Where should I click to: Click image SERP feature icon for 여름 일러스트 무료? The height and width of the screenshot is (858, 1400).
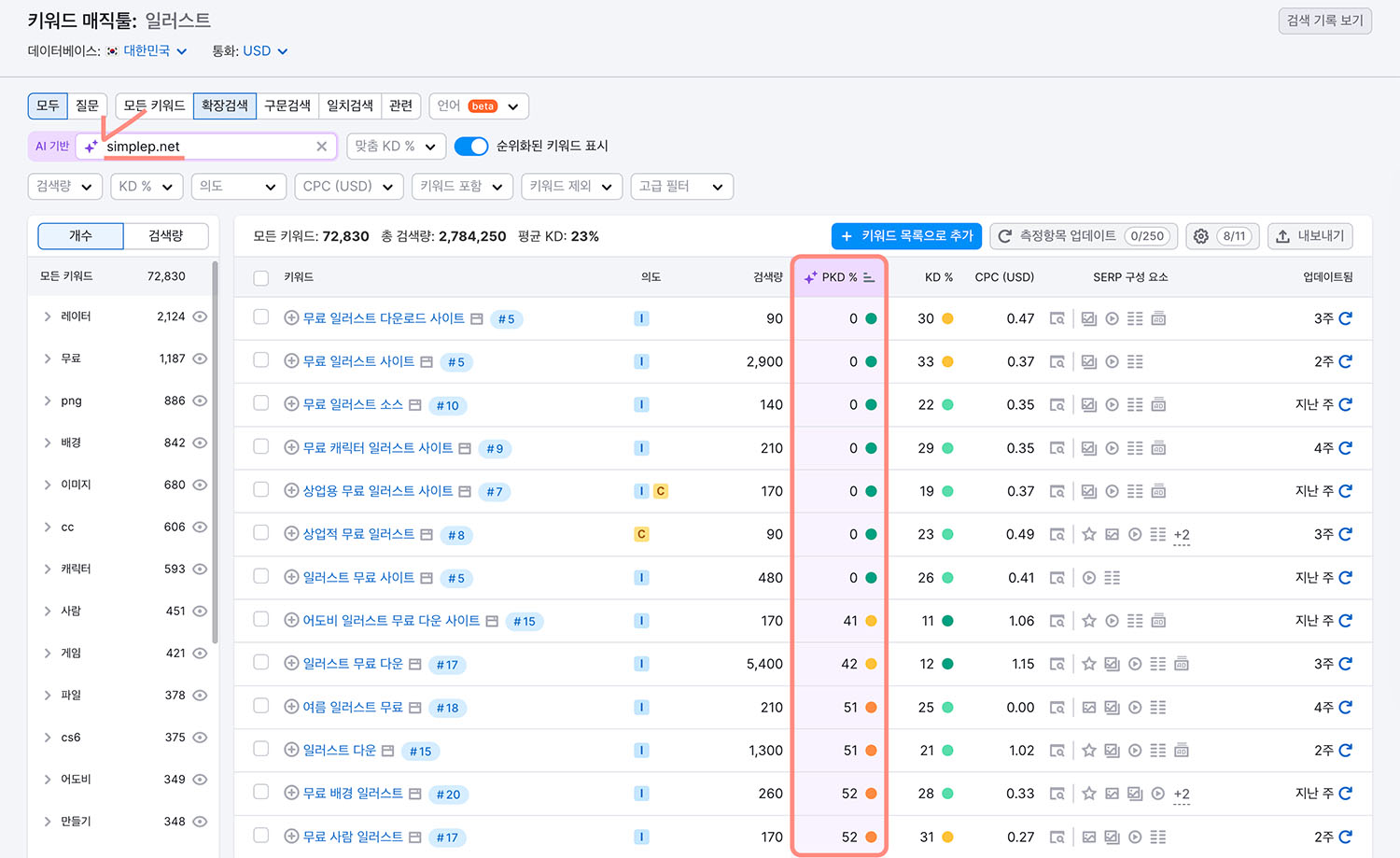1089,708
